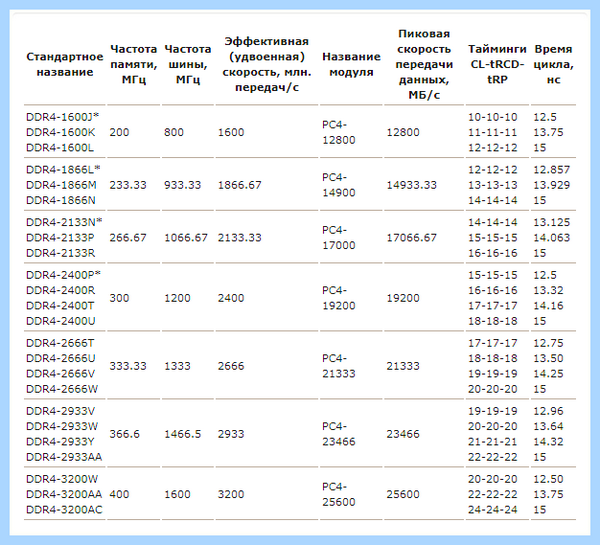Viewport: 600px width, 545px height.
Task: Click the 24-24-24 timings value
Action: [x=492, y=509]
